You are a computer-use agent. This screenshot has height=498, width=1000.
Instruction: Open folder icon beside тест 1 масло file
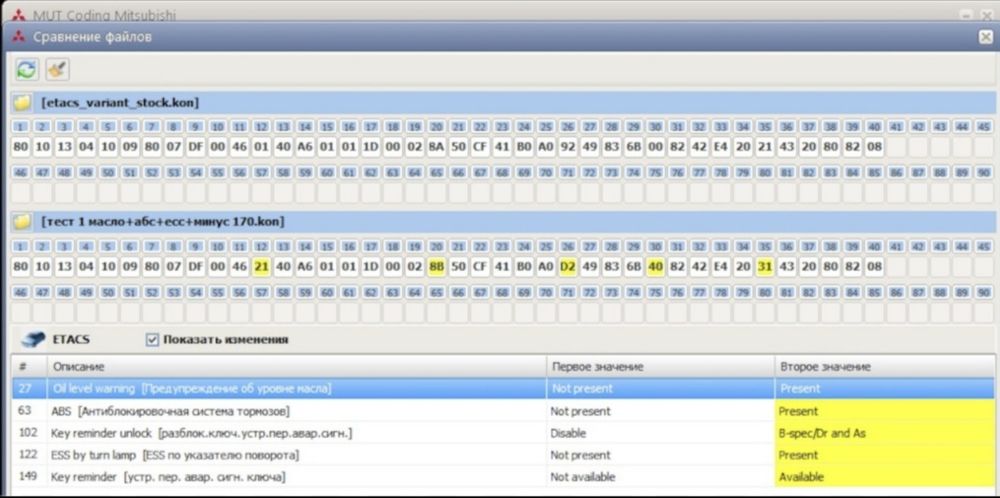click(22, 221)
